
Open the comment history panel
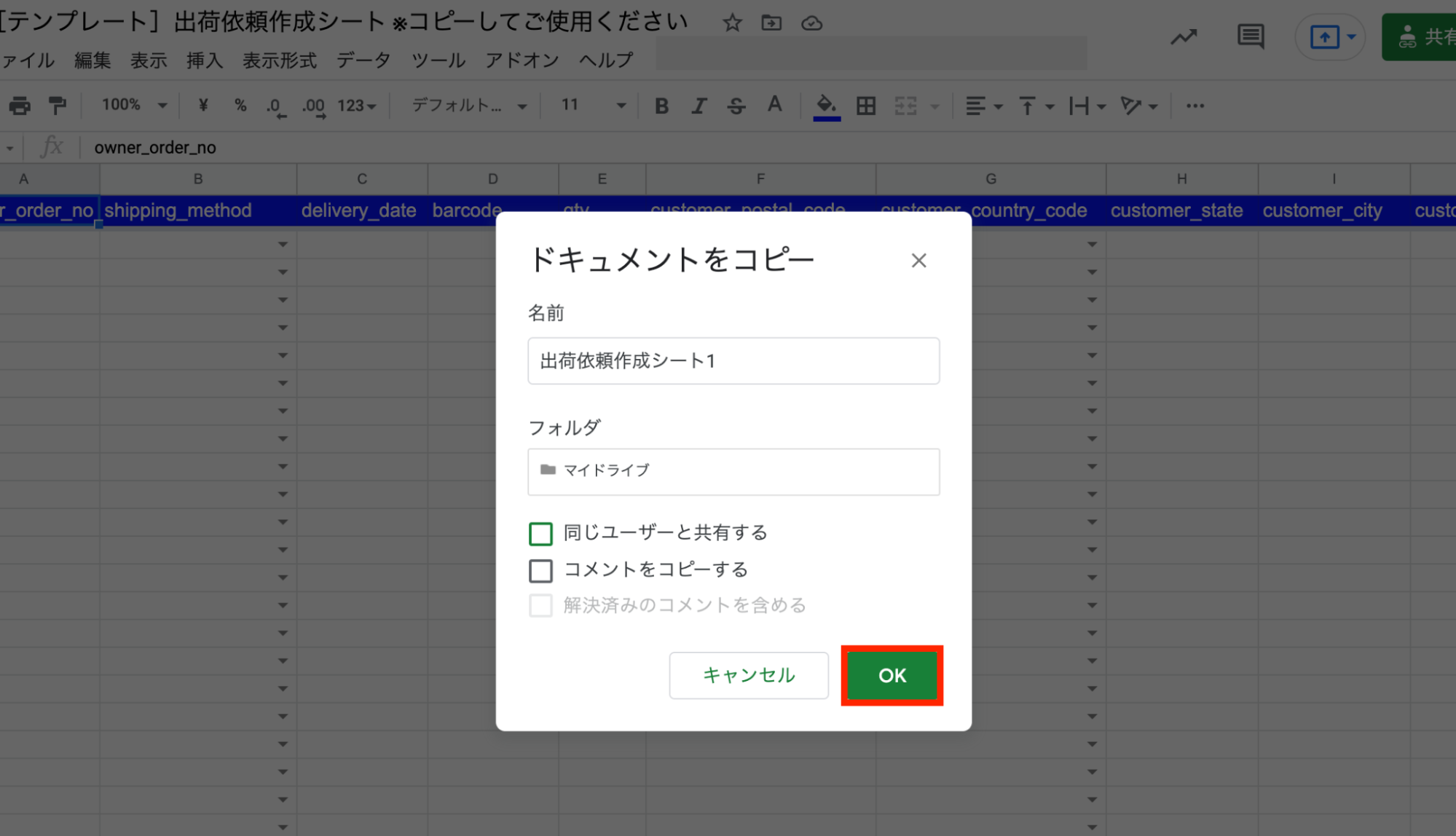coord(1250,36)
